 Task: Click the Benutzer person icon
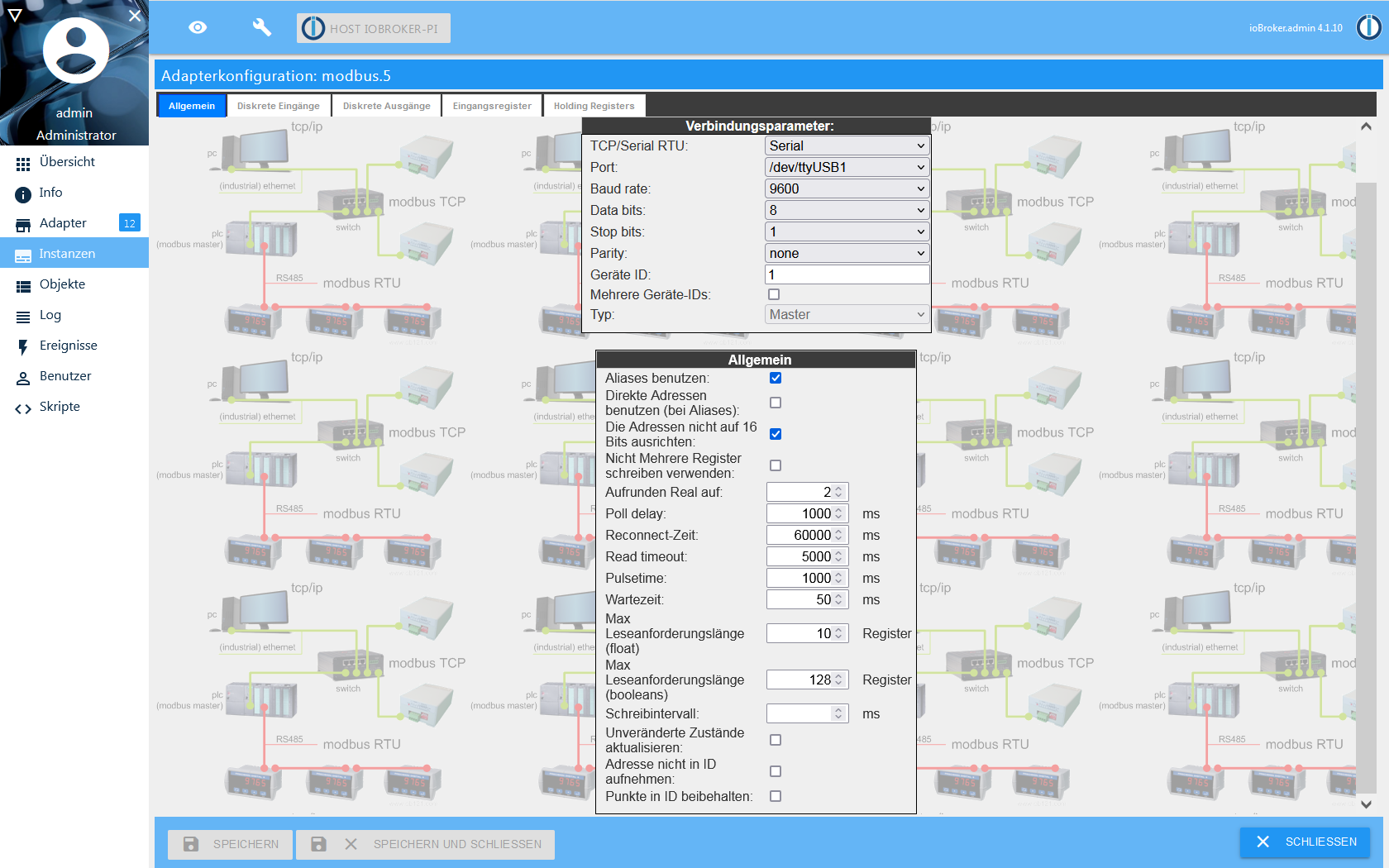[23, 378]
